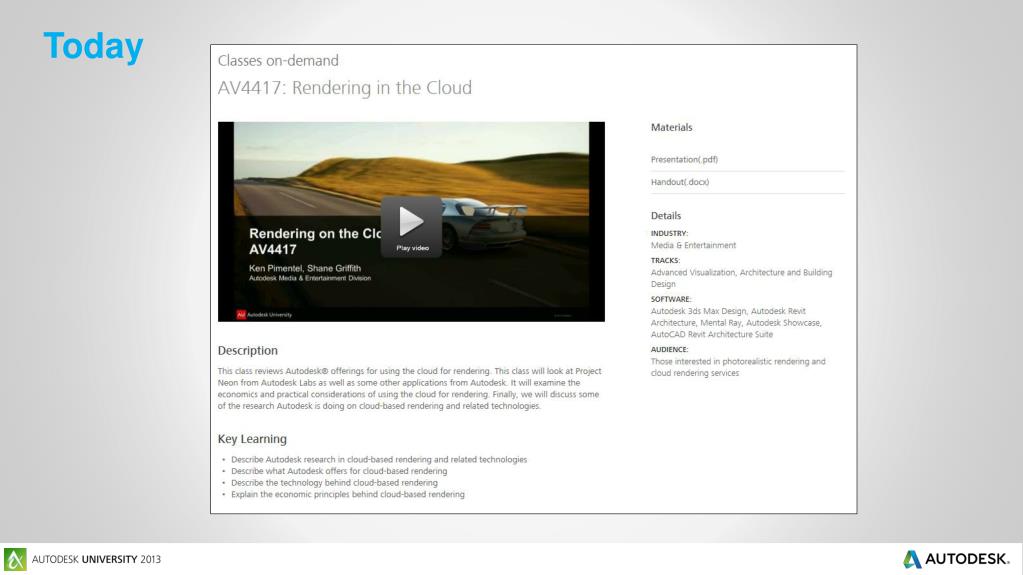
Task: Select the 'Media & Entertainment' industry value
Action: (693, 245)
